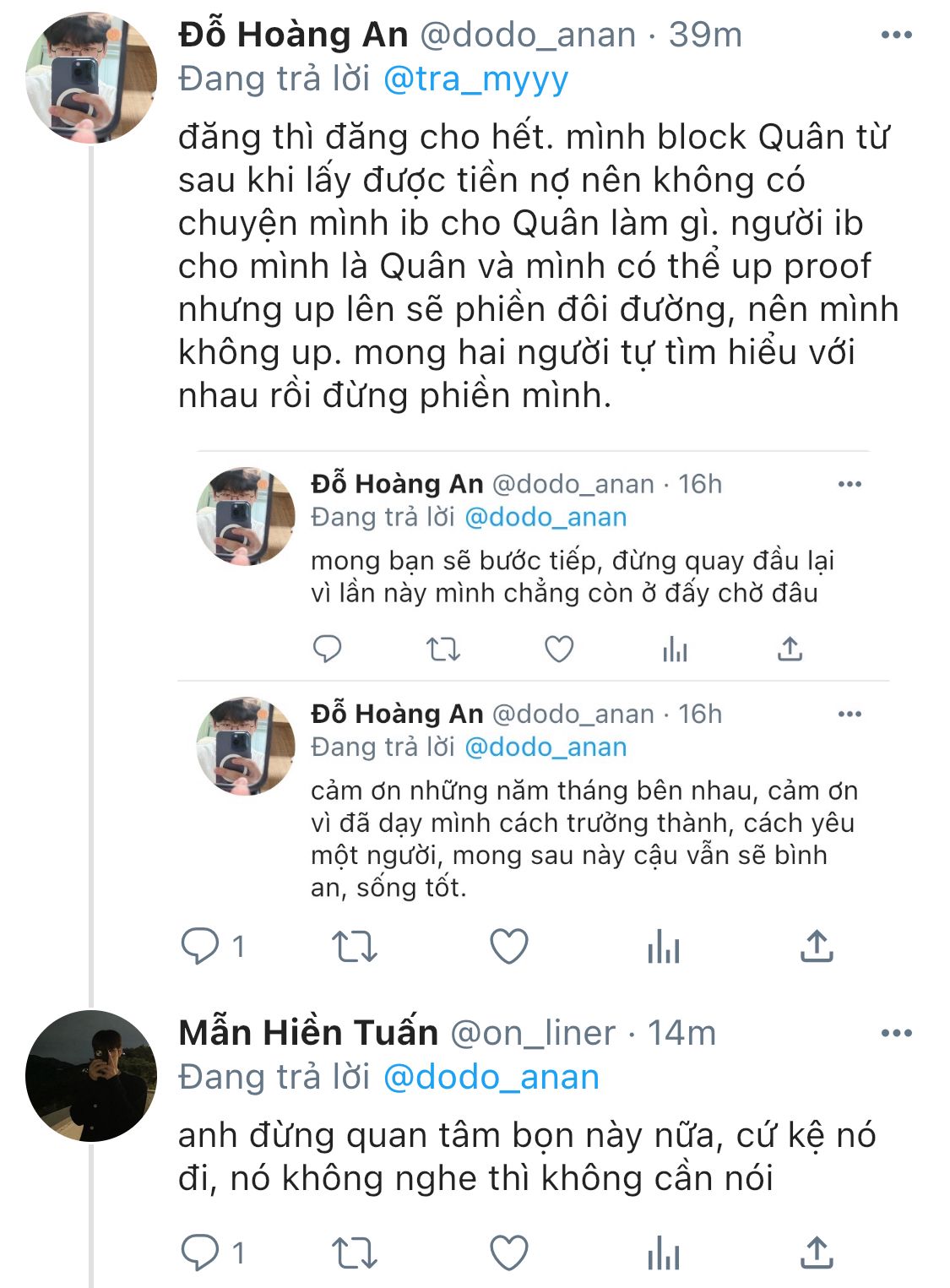The image size is (950, 1288).
Task: Reply to the 'cảm ơn những năm tháng' tweet
Action: tap(201, 946)
